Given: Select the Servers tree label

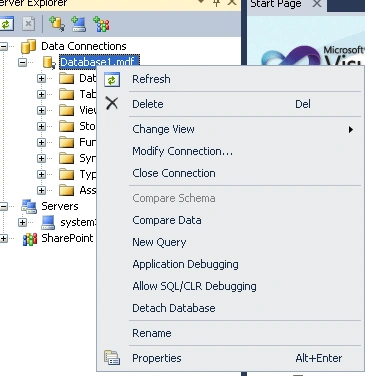Looking at the screenshot, I should click(x=60, y=206).
